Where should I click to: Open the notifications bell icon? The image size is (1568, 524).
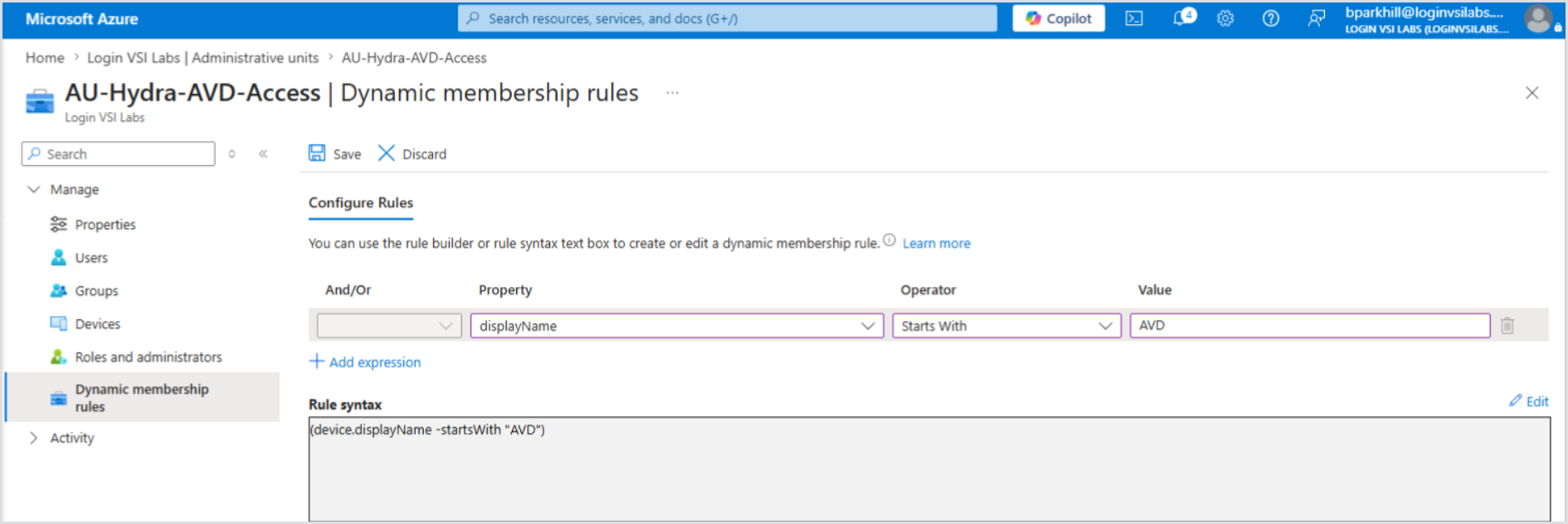click(1184, 17)
